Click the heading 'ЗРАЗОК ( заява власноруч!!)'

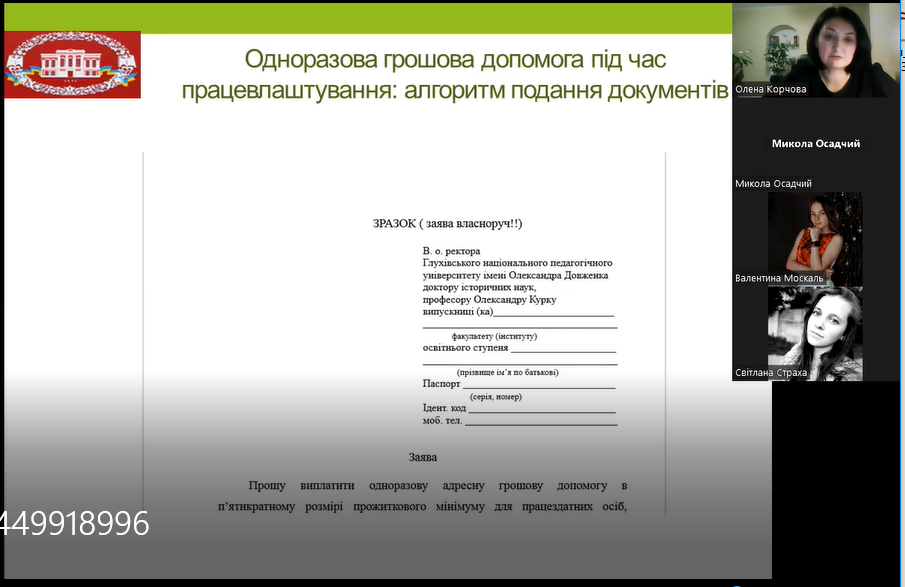447,223
